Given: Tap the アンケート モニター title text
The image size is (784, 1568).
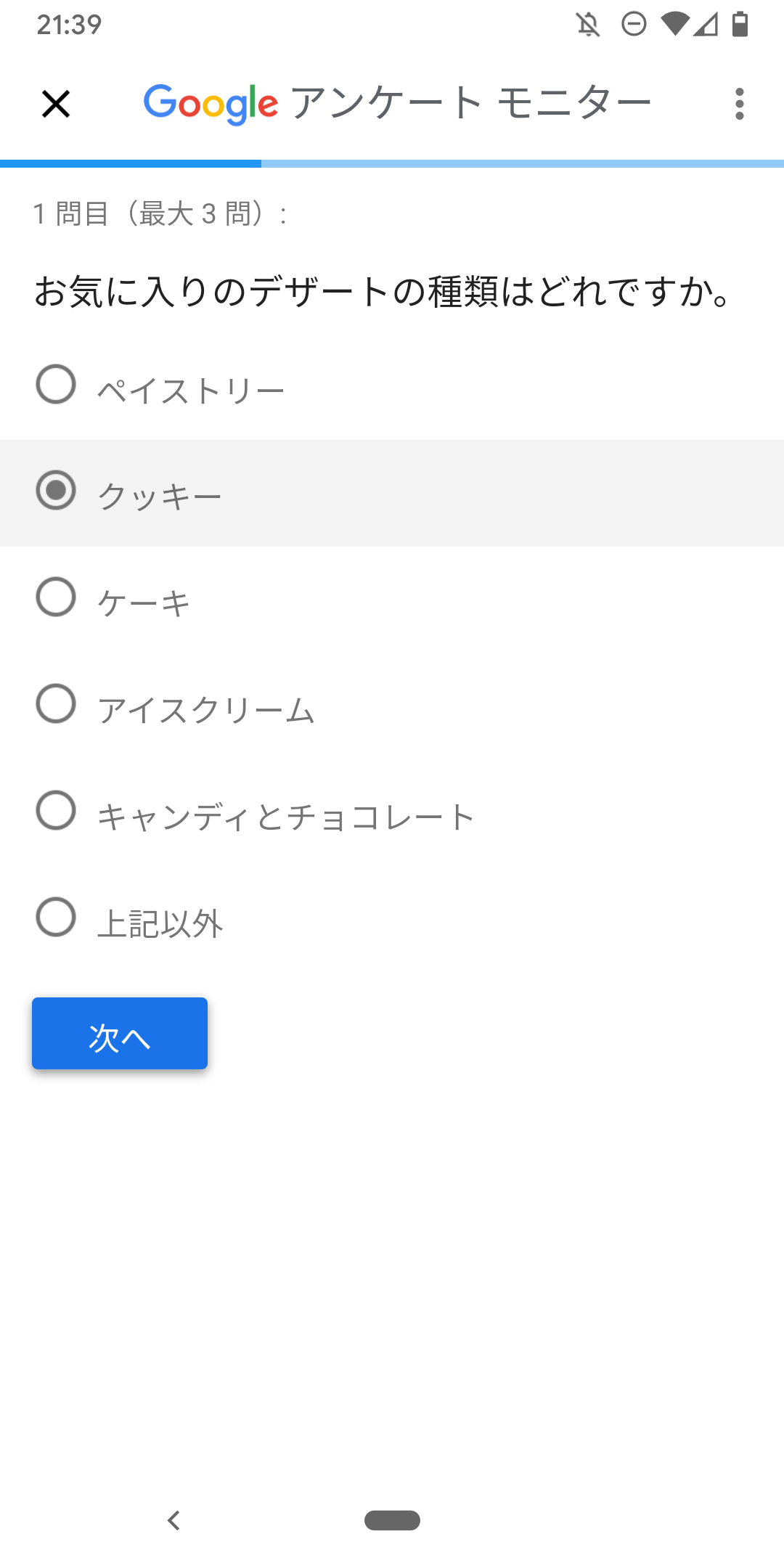Looking at the screenshot, I should tap(471, 102).
